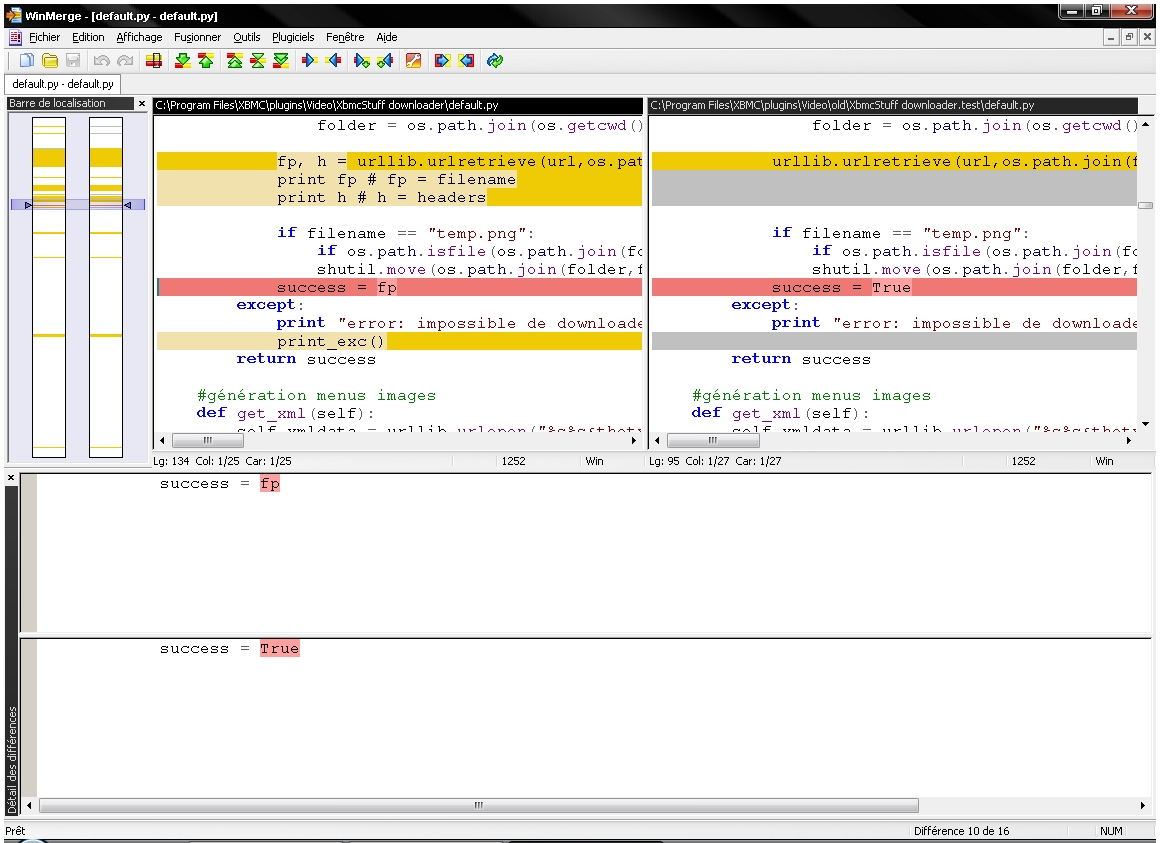Close the Barre de localisation panel
This screenshot has width=1160, height=843.
(141, 104)
